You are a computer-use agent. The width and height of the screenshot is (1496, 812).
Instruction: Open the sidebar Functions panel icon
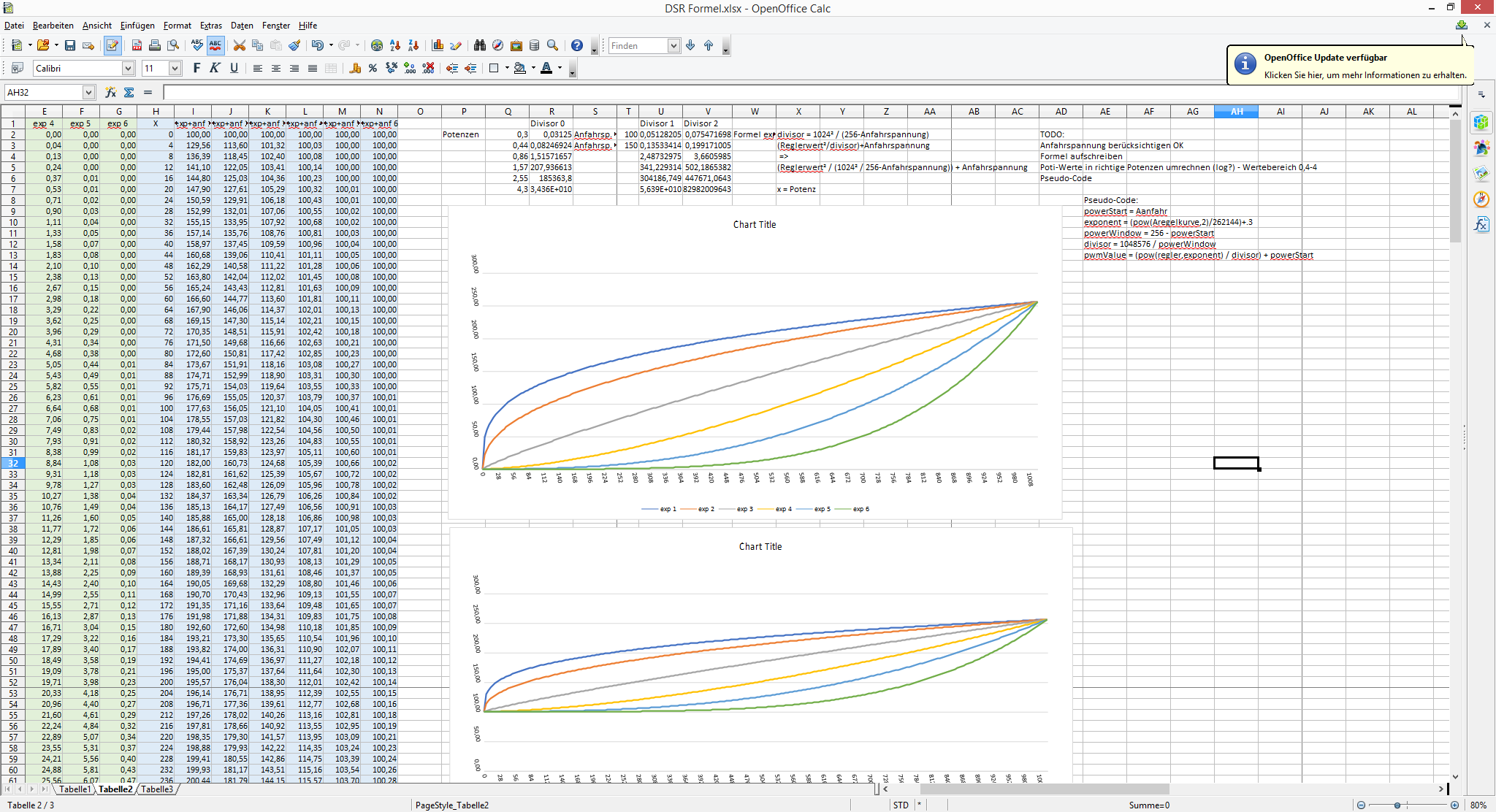point(1481,224)
